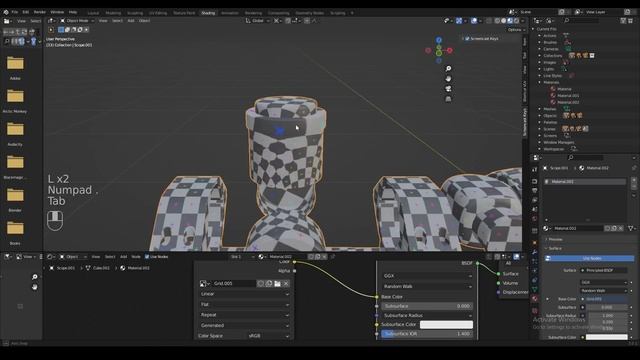Click the Subsurface Color white swatch in node

click(447, 325)
